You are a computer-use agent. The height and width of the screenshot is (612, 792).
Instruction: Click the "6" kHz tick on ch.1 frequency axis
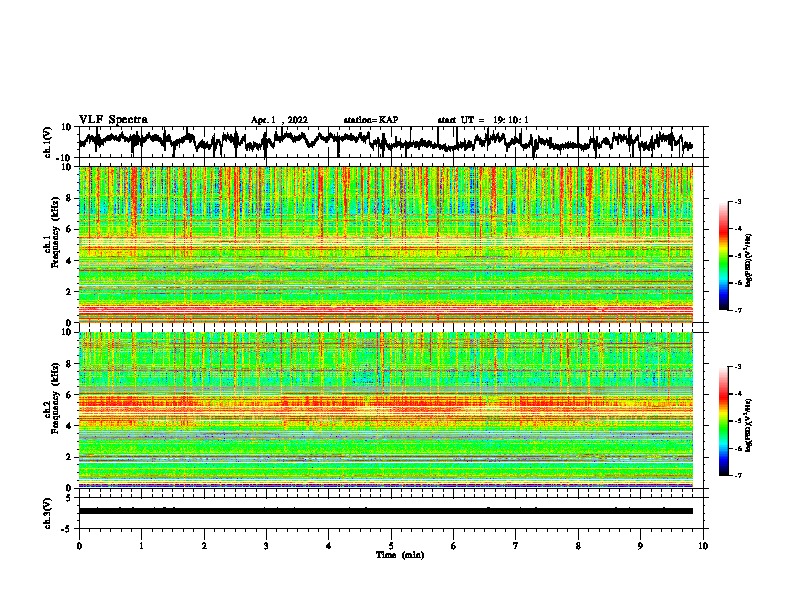(x=70, y=229)
